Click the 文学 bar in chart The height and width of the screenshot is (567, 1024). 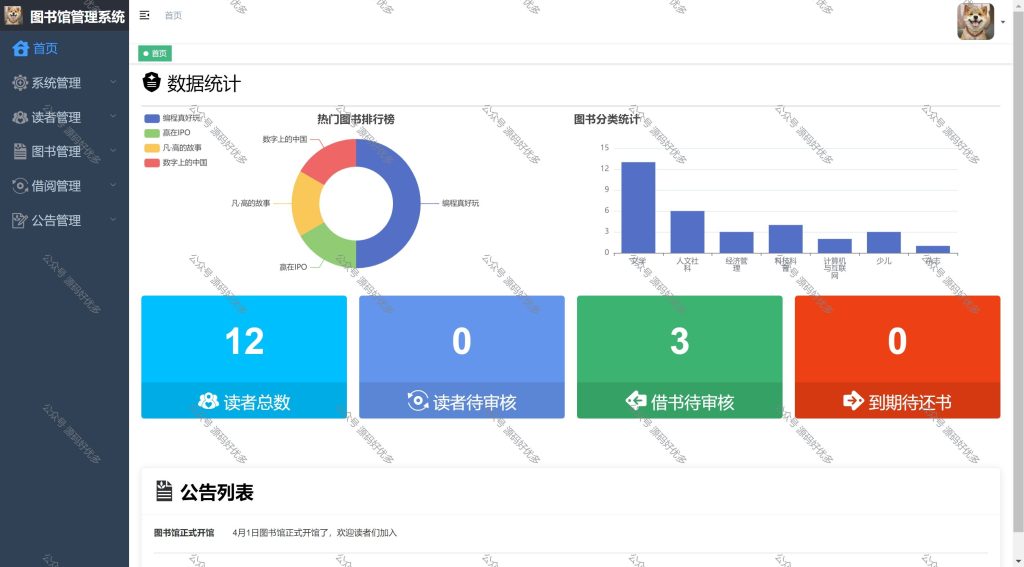point(638,208)
